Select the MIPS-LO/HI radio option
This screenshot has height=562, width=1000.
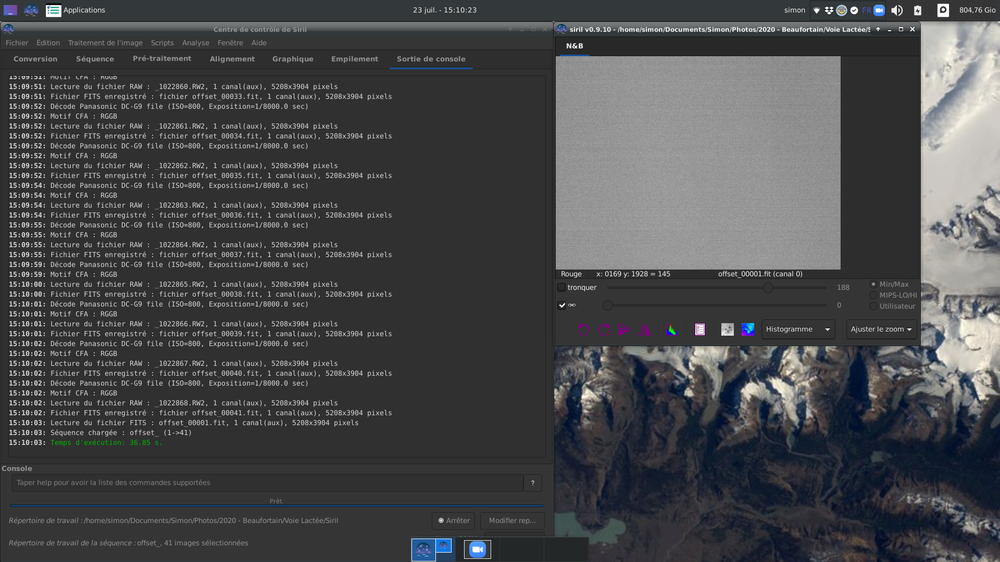coord(872,295)
